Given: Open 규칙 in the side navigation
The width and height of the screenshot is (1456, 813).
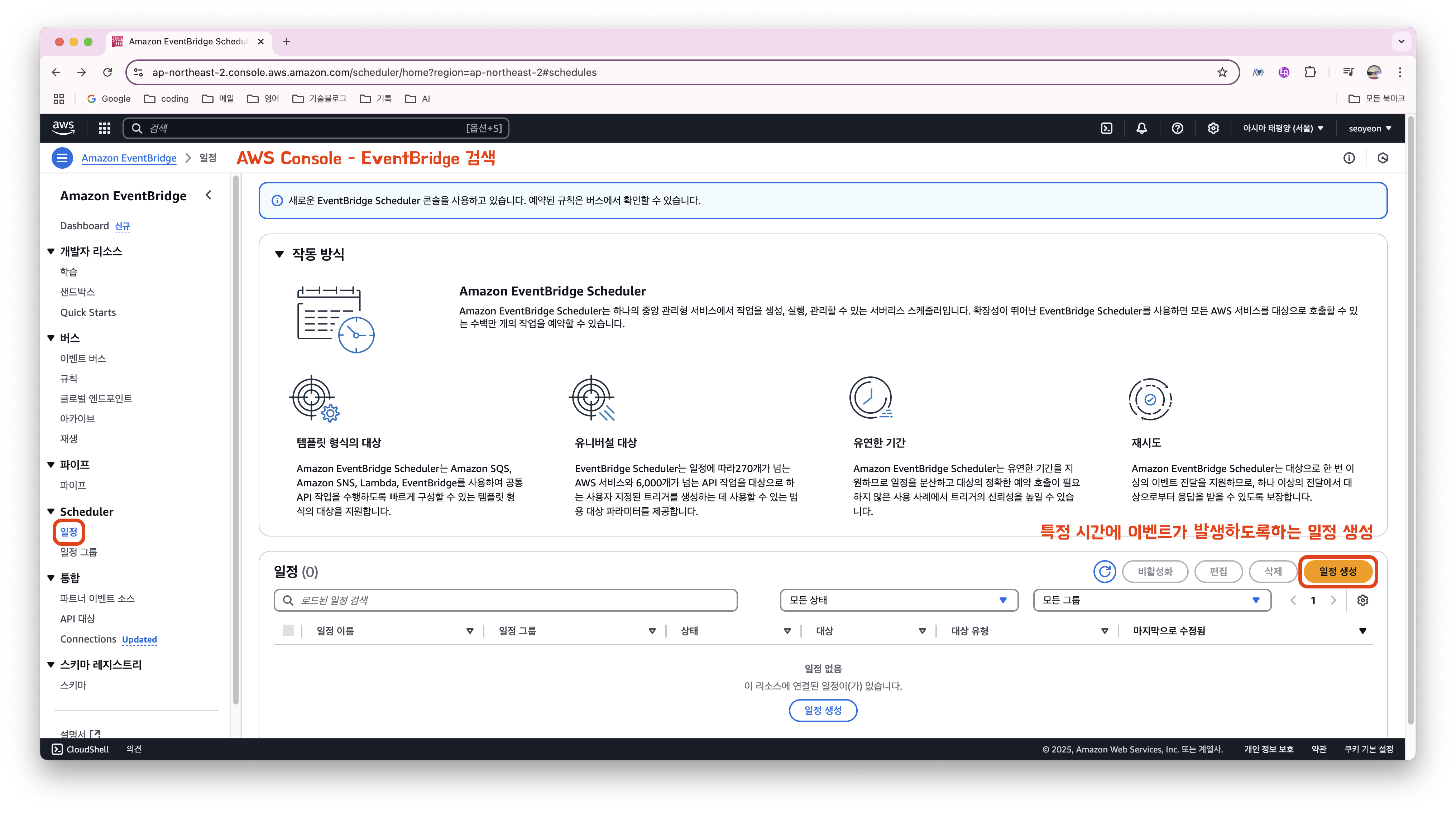Looking at the screenshot, I should coord(68,379).
